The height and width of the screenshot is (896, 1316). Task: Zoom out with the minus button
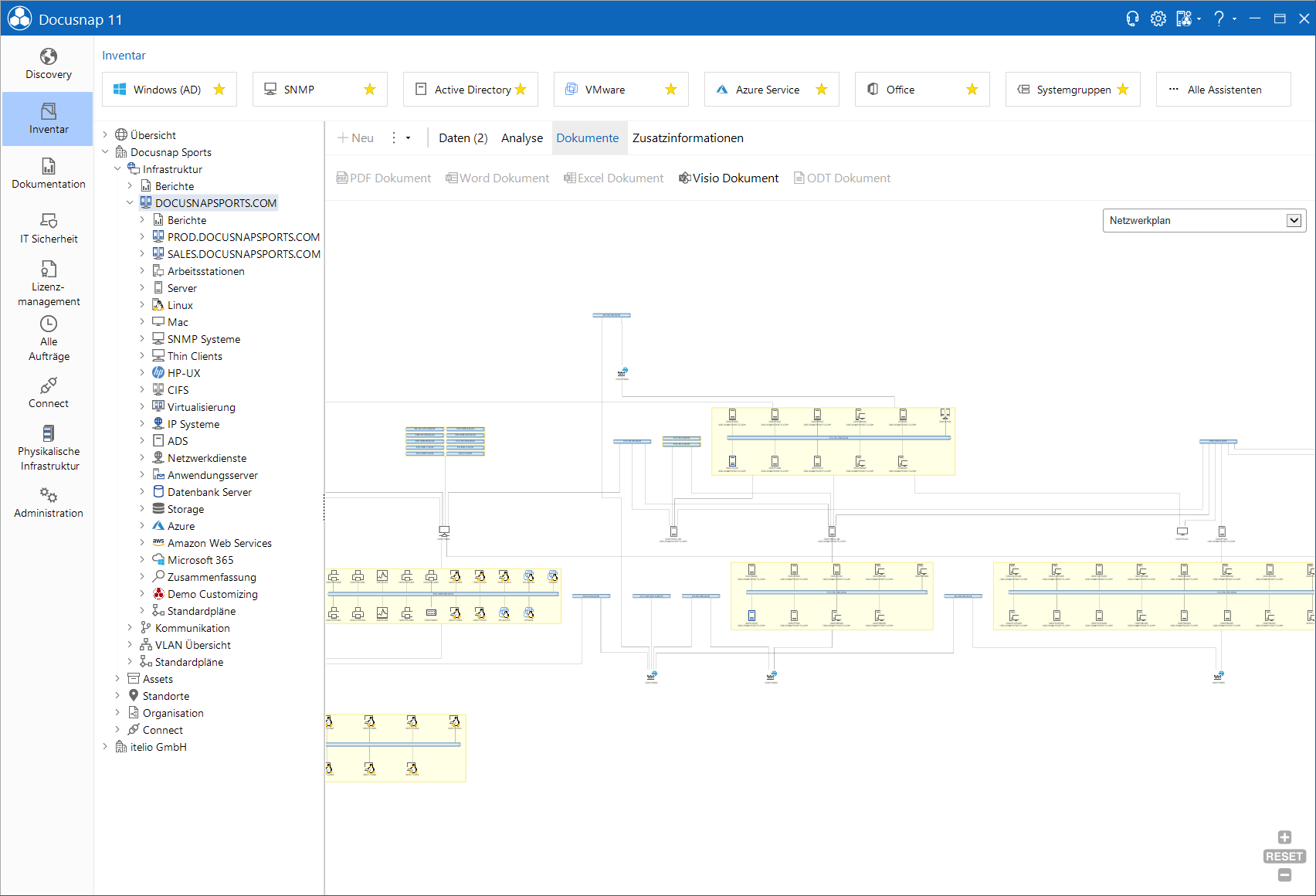tap(1284, 875)
